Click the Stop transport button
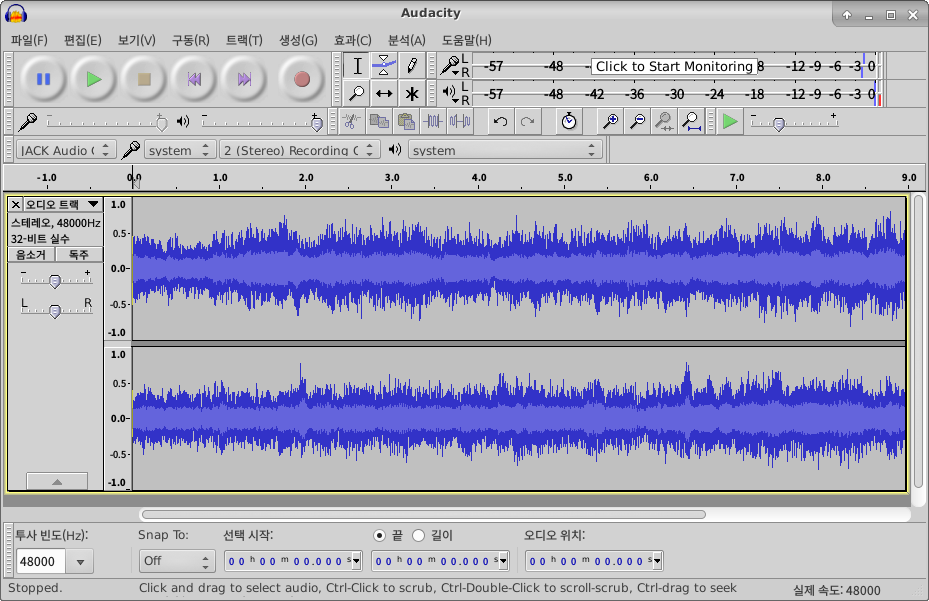 [144, 79]
